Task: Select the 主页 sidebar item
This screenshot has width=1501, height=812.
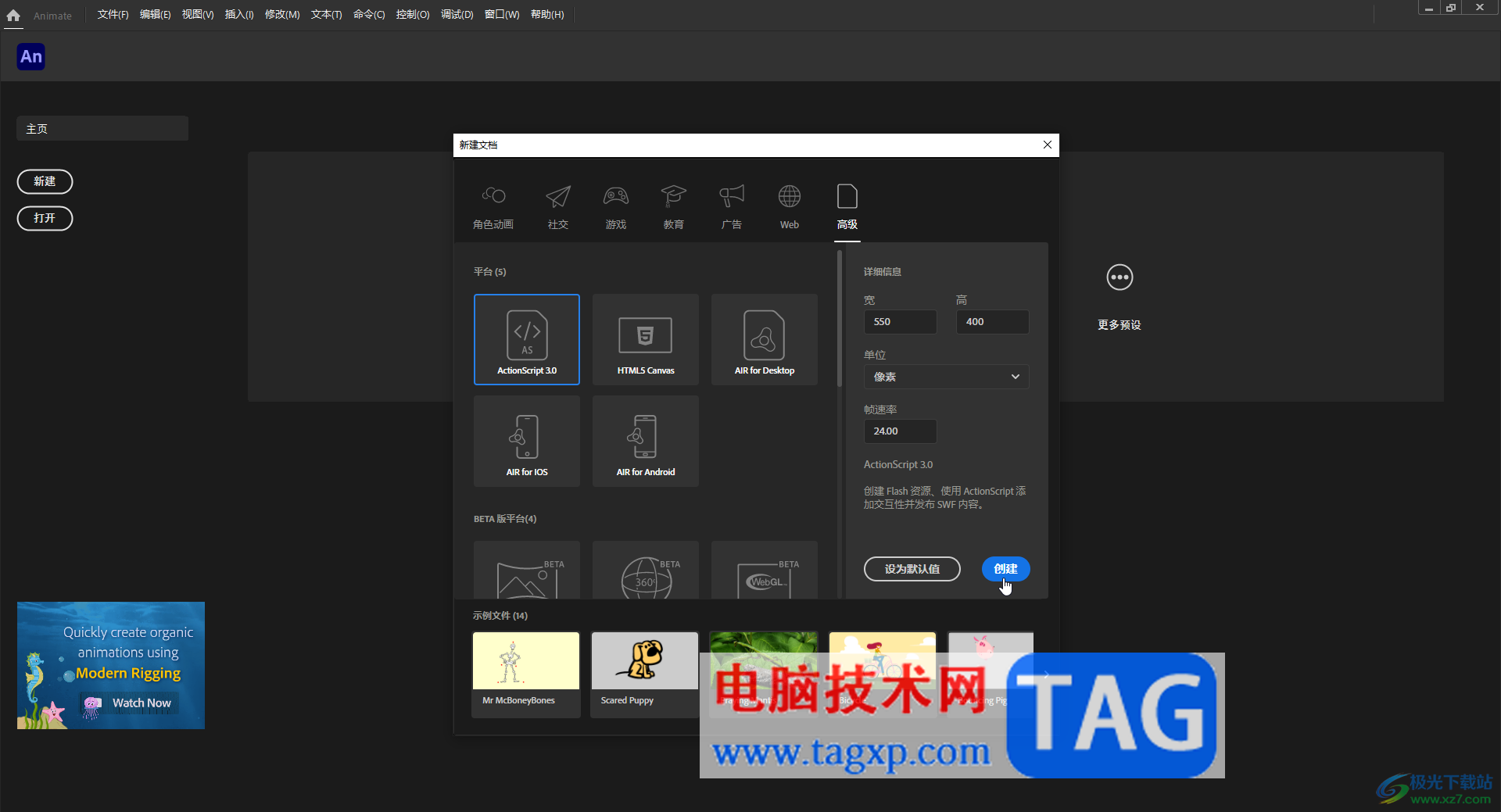Action: [x=102, y=129]
